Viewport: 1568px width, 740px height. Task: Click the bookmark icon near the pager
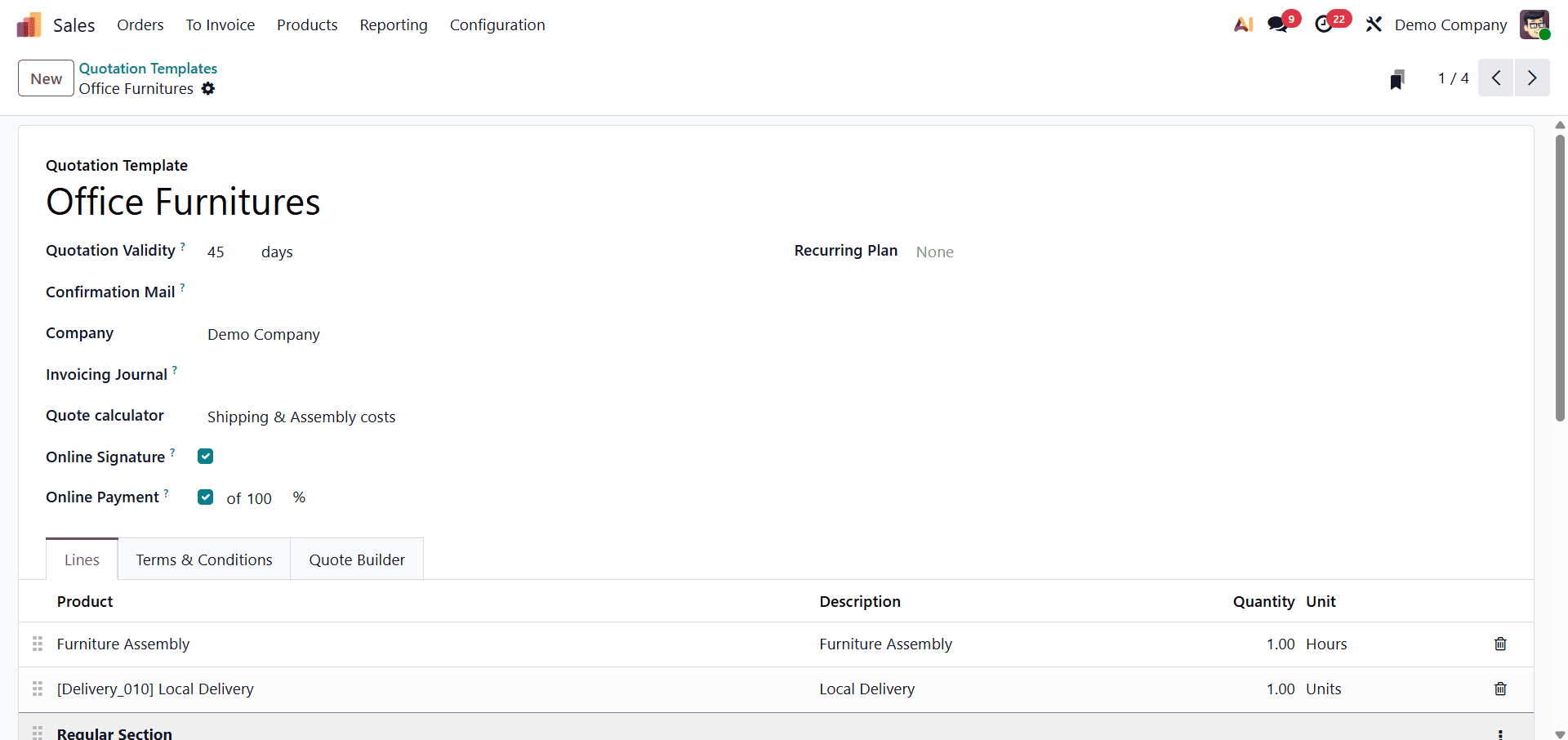(1396, 78)
